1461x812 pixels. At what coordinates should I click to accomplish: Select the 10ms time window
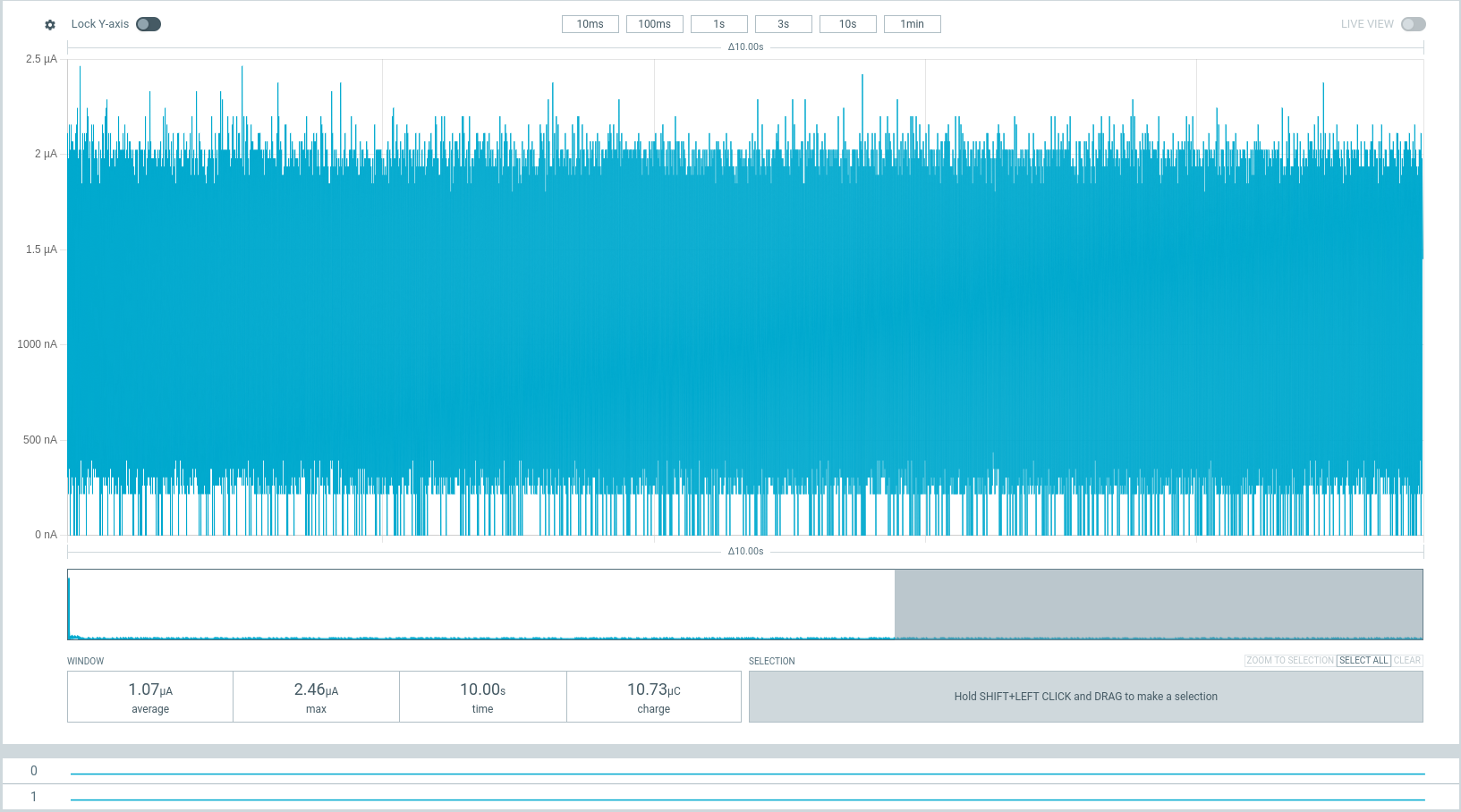click(x=590, y=24)
